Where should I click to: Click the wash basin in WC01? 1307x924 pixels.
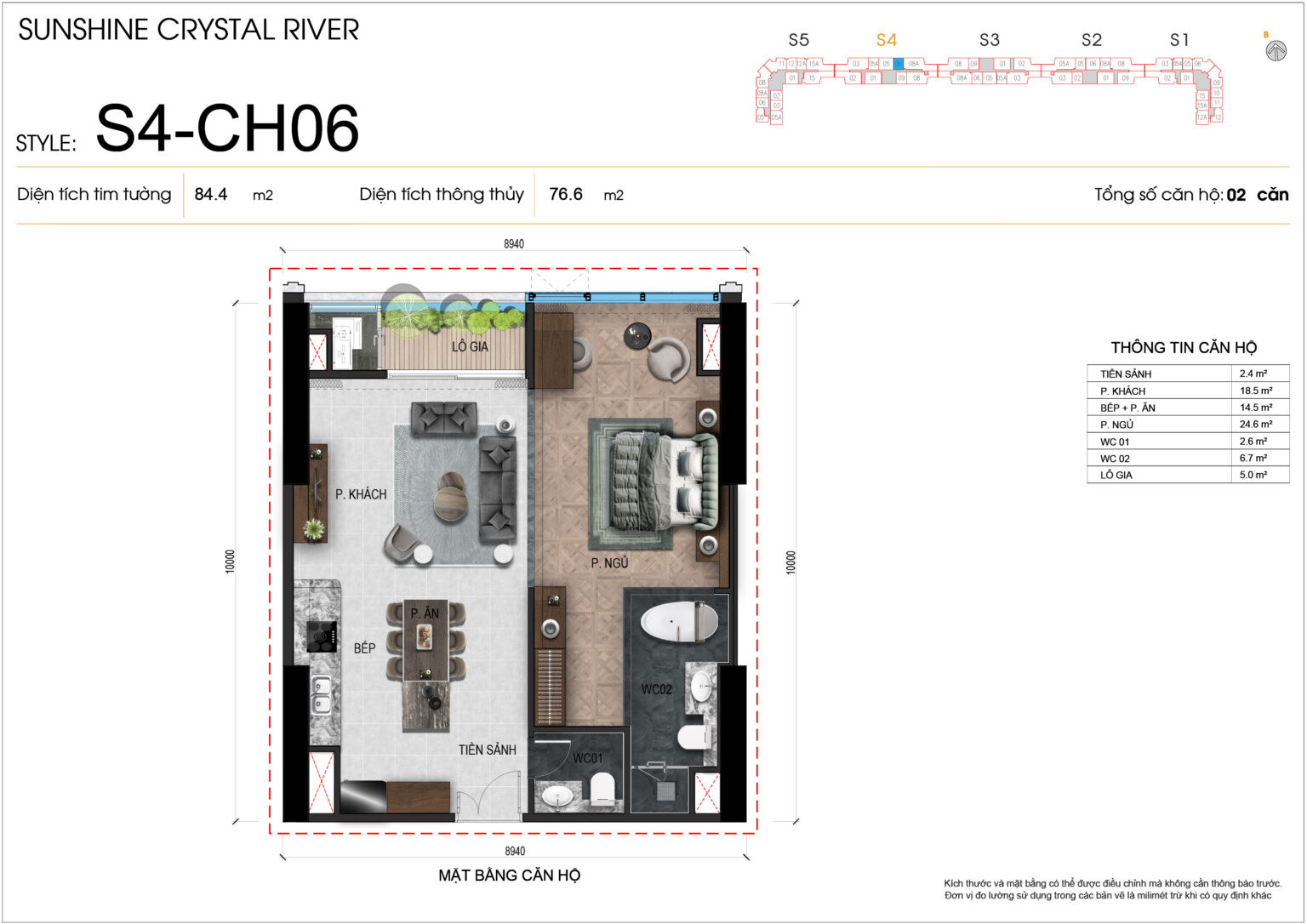click(x=556, y=796)
